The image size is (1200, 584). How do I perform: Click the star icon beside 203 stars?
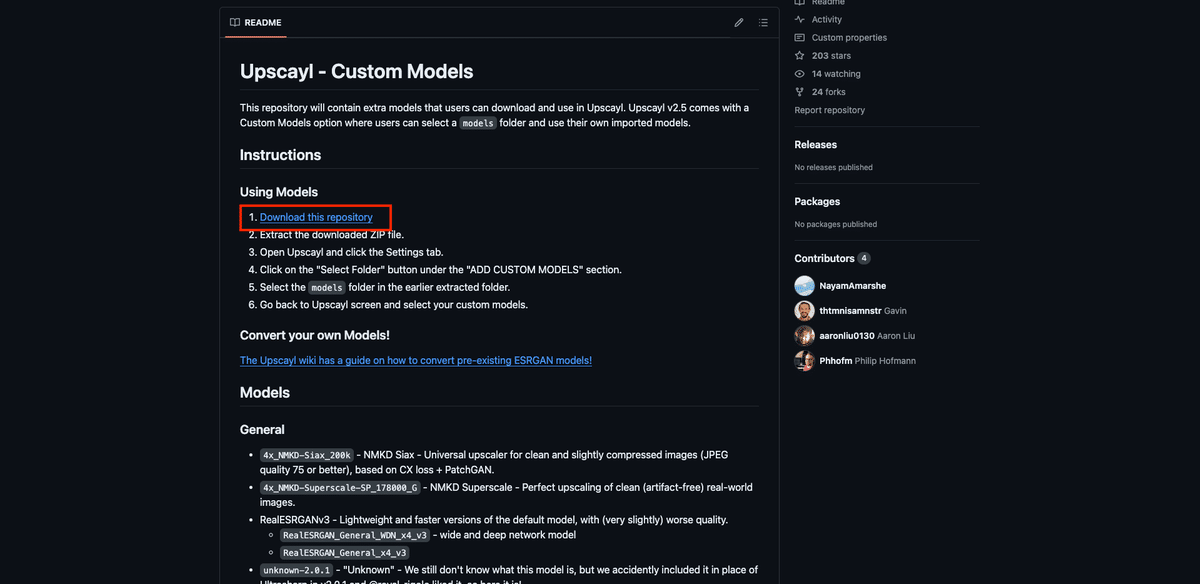tap(800, 56)
